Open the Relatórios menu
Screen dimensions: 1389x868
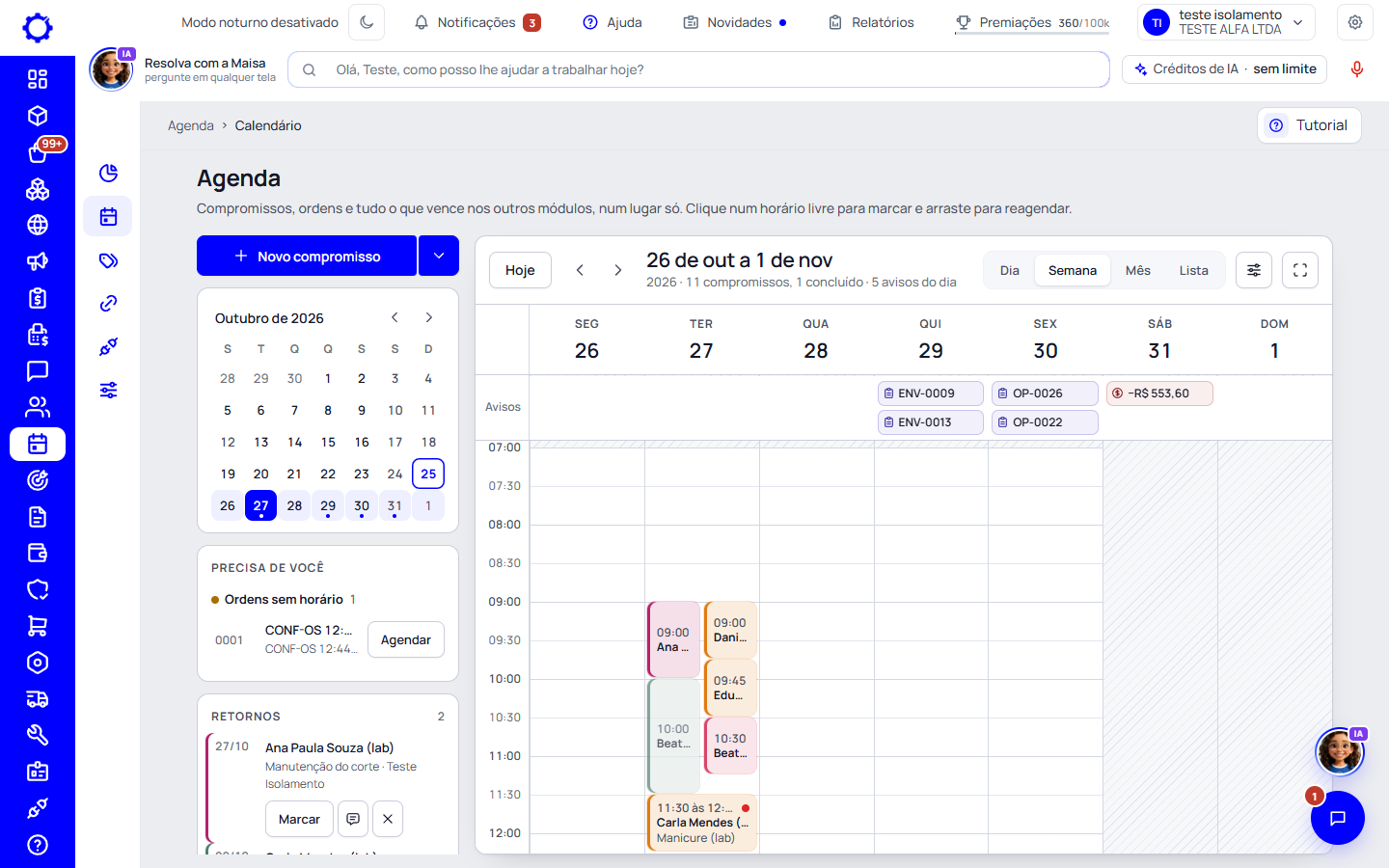click(x=872, y=22)
